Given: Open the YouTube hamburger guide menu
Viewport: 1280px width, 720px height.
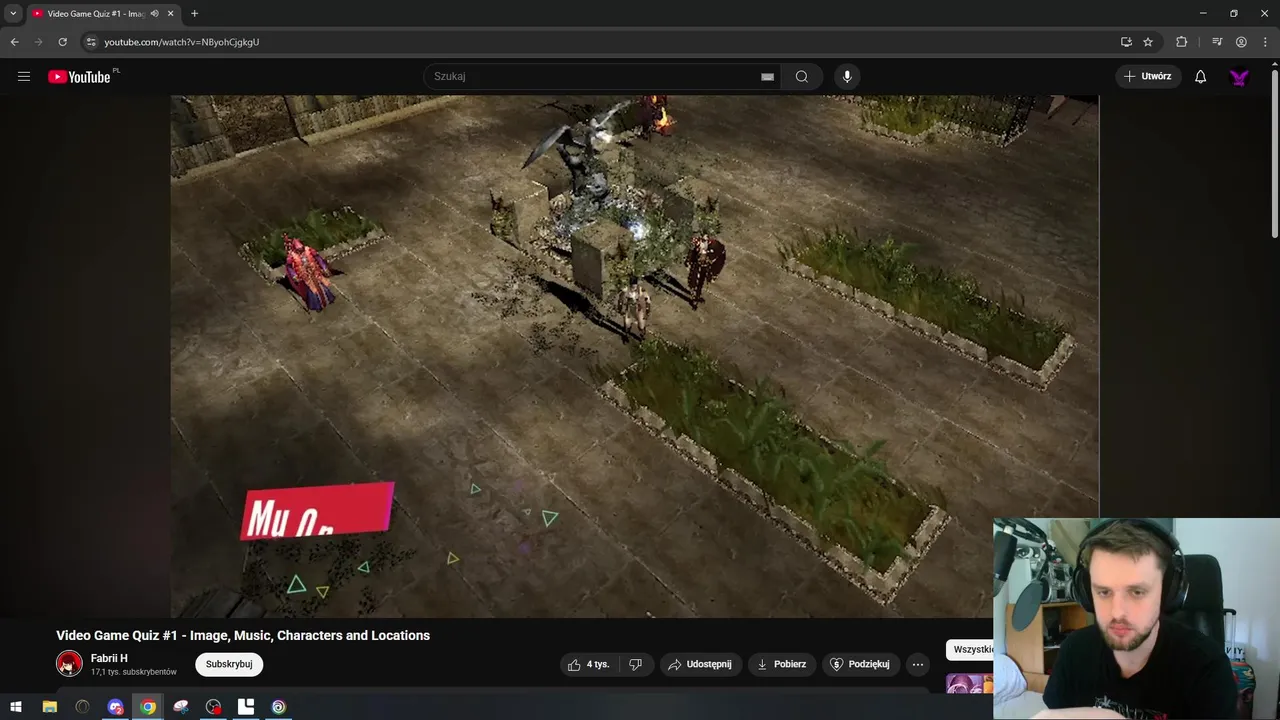Looking at the screenshot, I should click(x=24, y=76).
